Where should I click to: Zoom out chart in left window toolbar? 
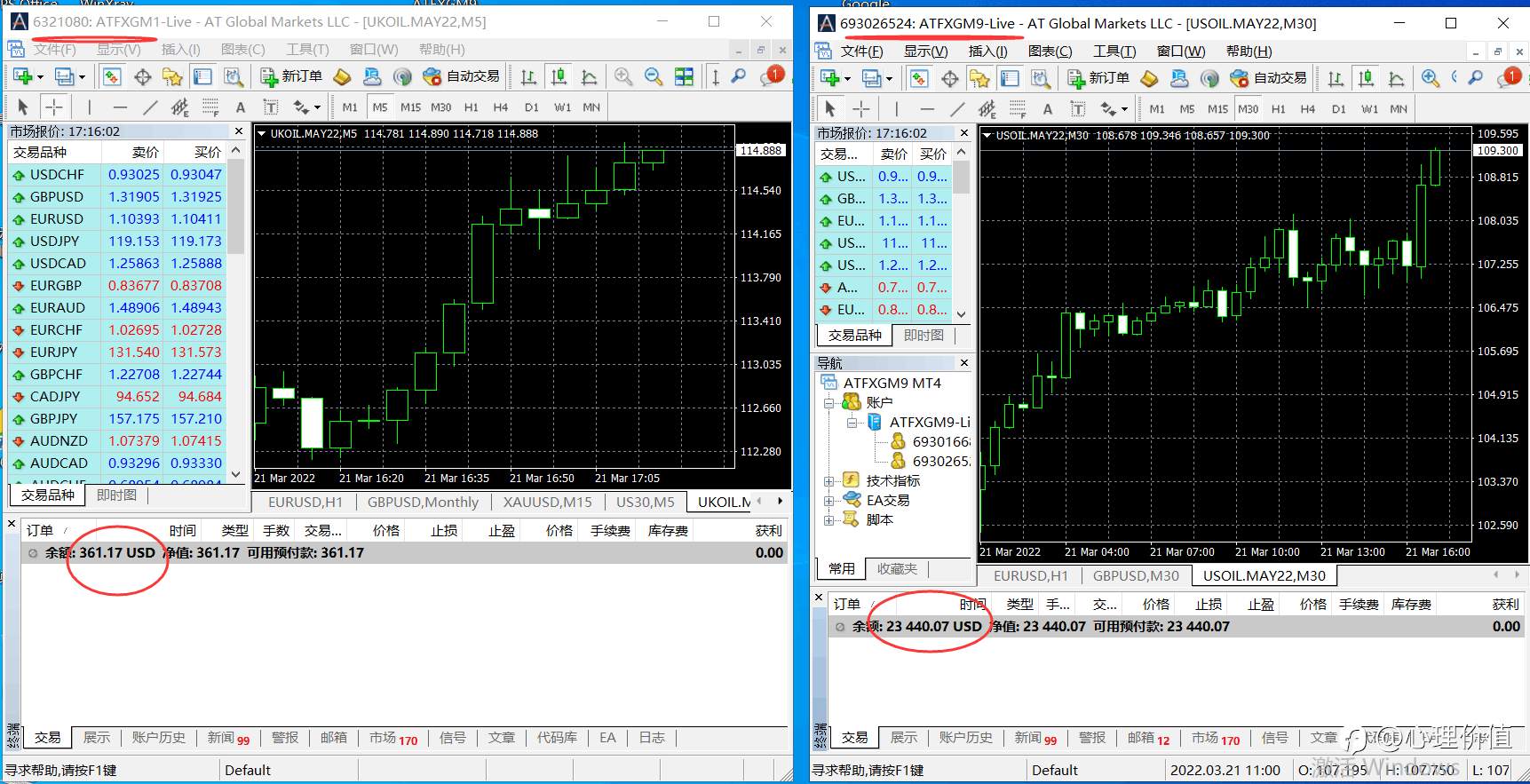coord(654,76)
